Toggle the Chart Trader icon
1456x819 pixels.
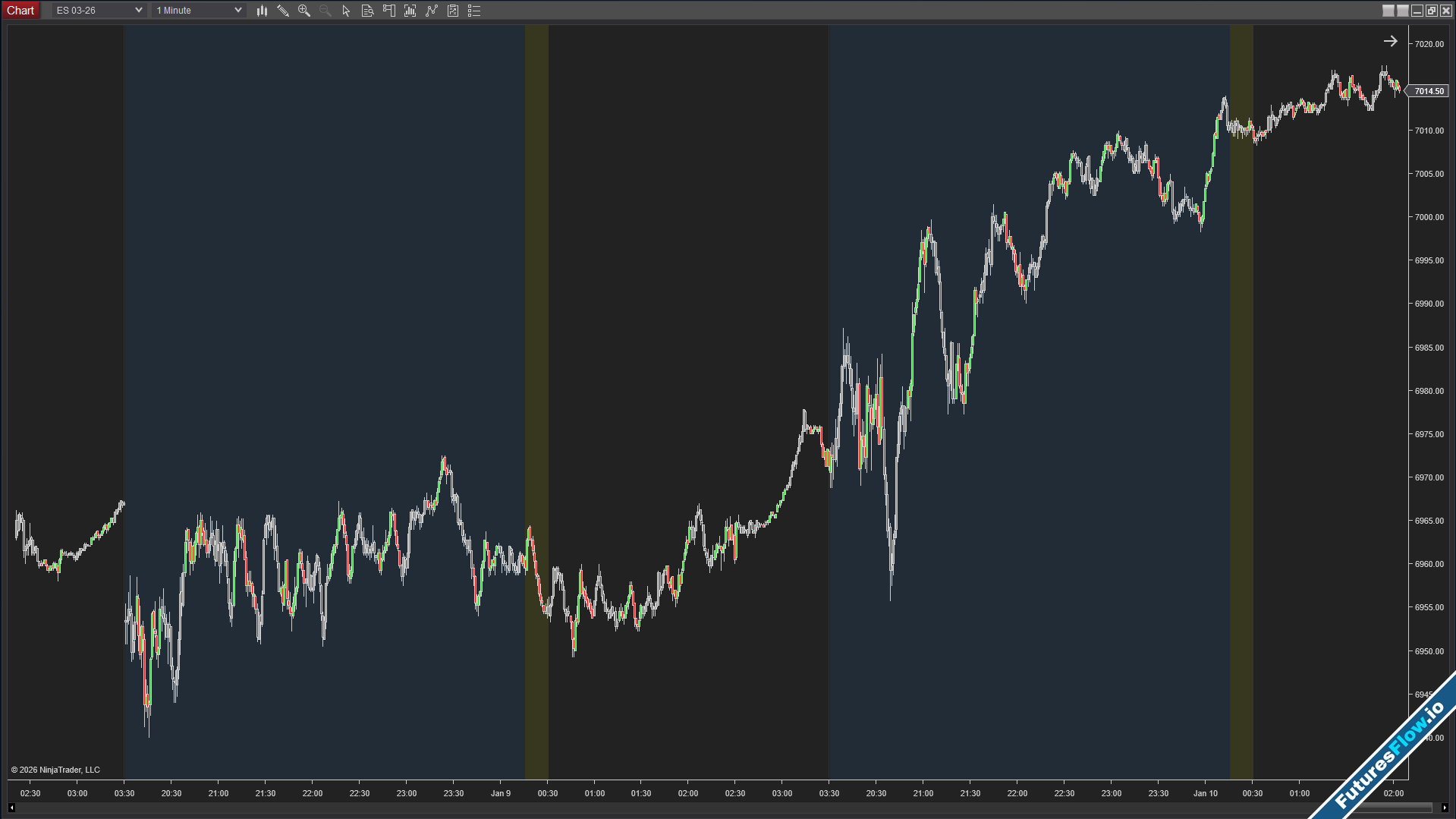coord(389,11)
